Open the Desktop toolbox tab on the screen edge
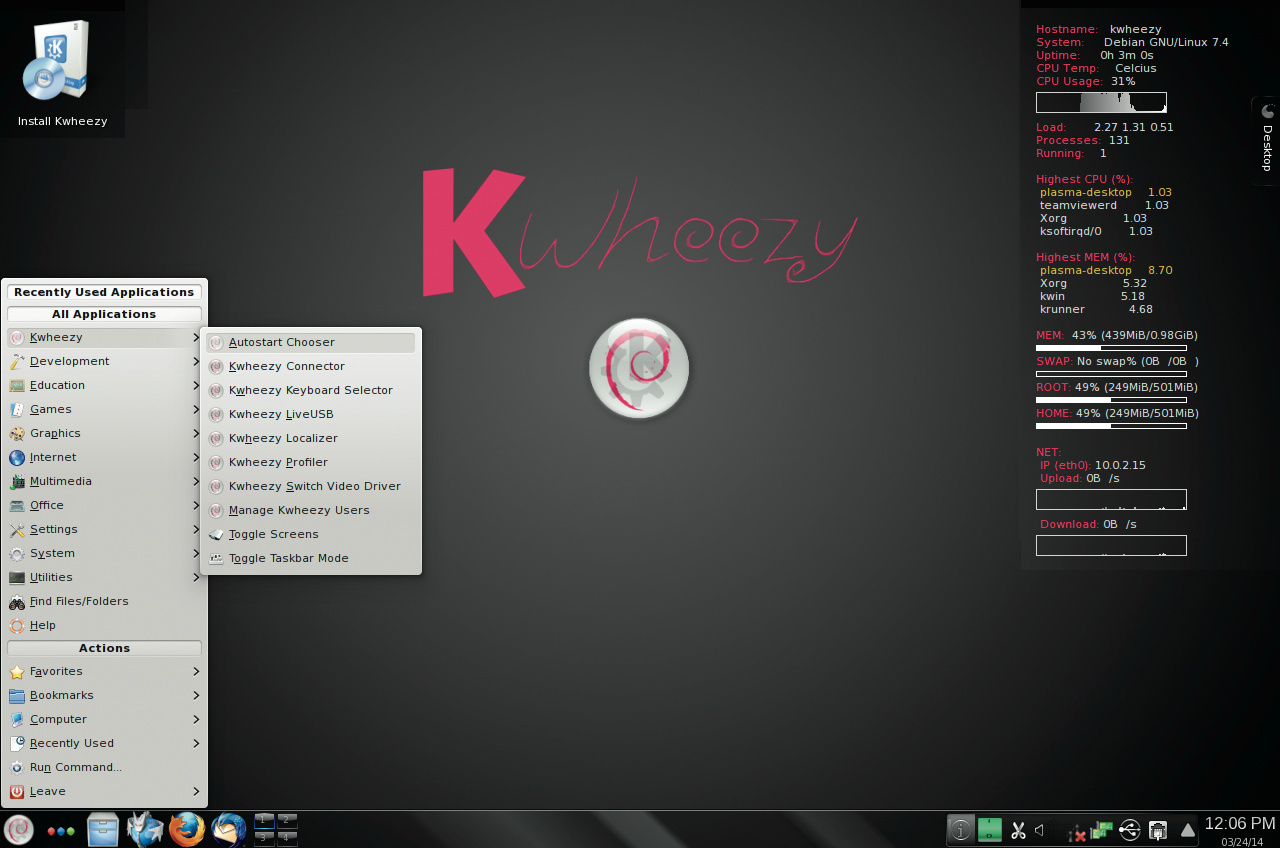This screenshot has height=848, width=1280. tap(1266, 141)
